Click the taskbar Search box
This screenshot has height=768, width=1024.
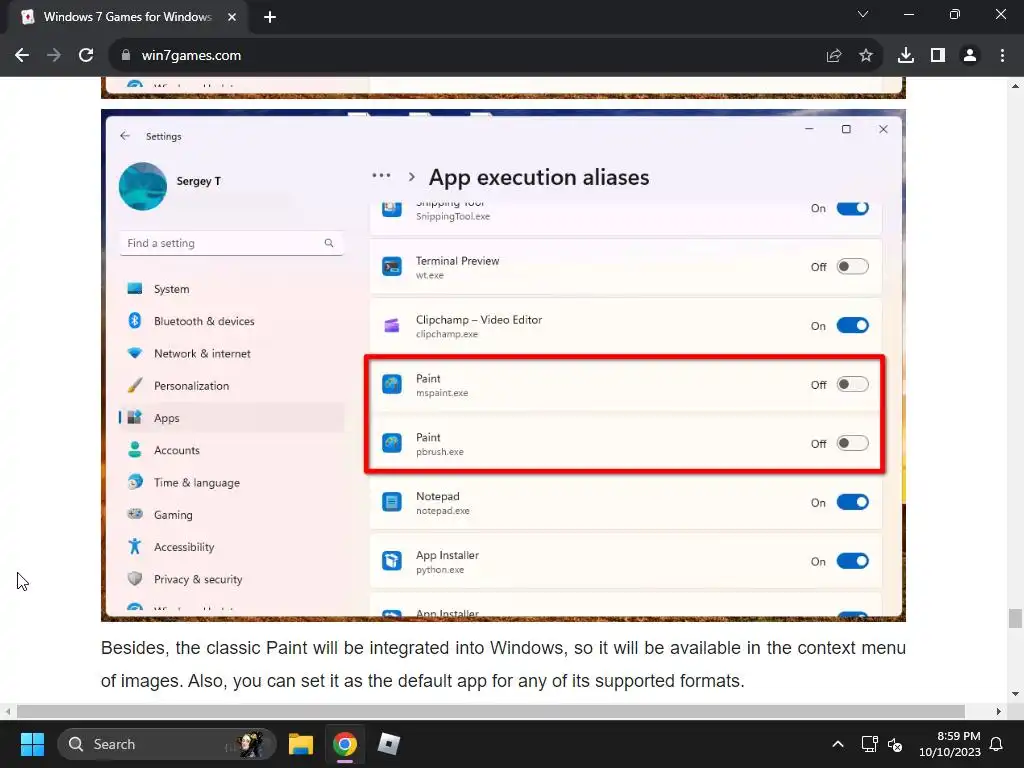167,744
